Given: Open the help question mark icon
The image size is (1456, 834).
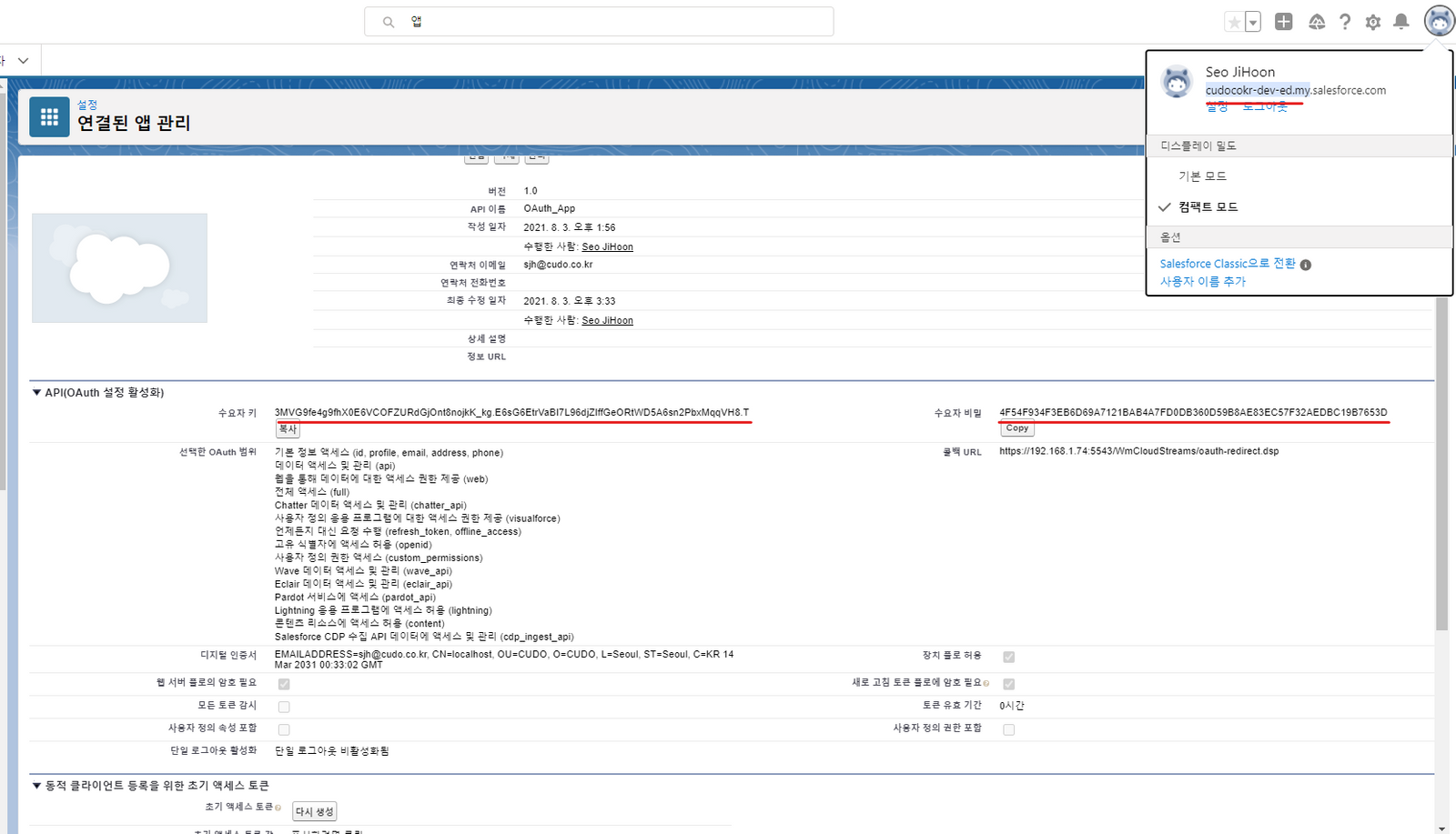Looking at the screenshot, I should click(1345, 22).
